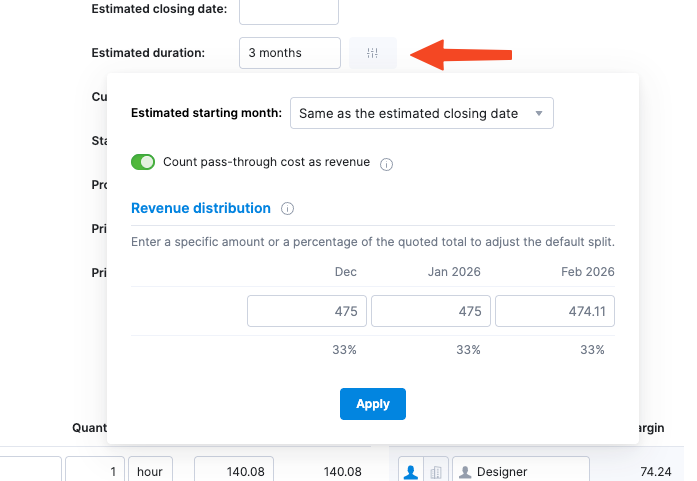Click the 3 months duration field
Image resolution: width=697 pixels, height=481 pixels.
tap(290, 53)
